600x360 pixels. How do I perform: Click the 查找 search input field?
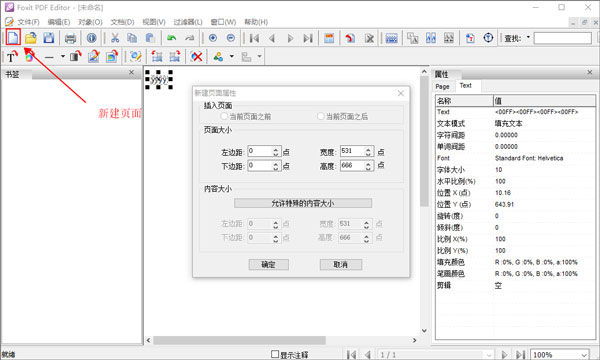tap(562, 38)
